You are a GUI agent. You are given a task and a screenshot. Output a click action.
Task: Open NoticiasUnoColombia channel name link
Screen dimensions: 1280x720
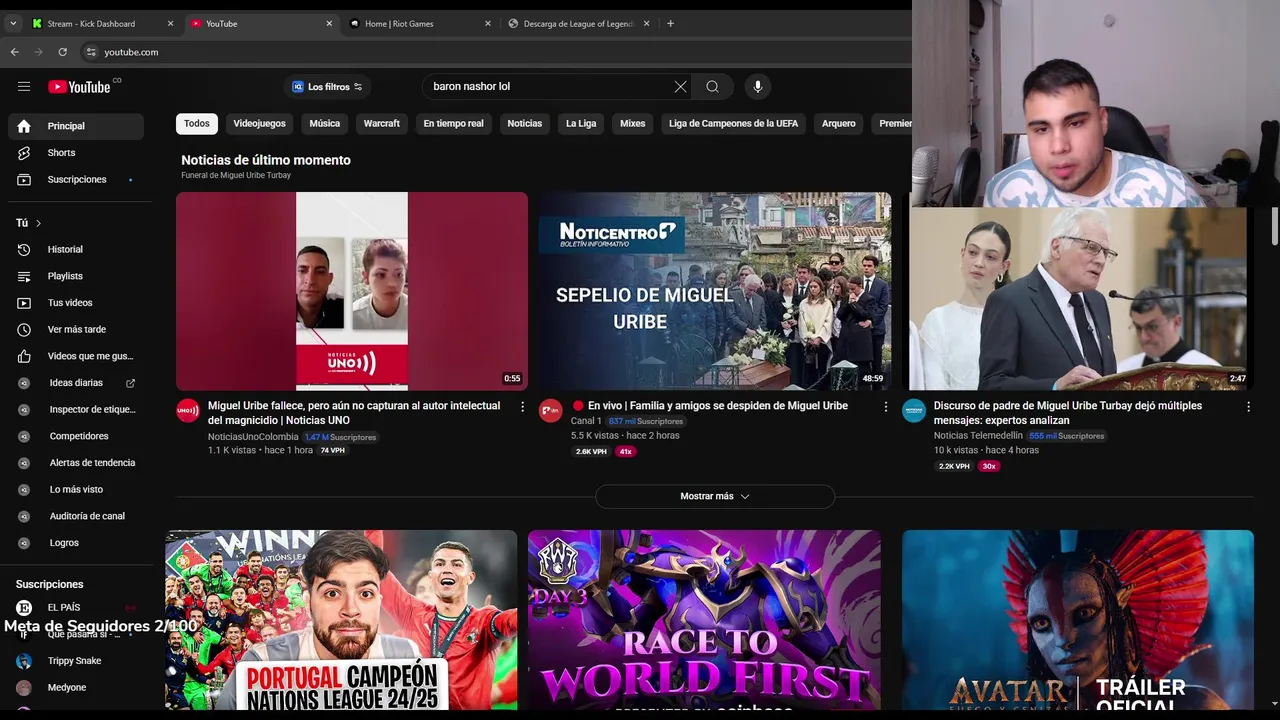point(253,437)
